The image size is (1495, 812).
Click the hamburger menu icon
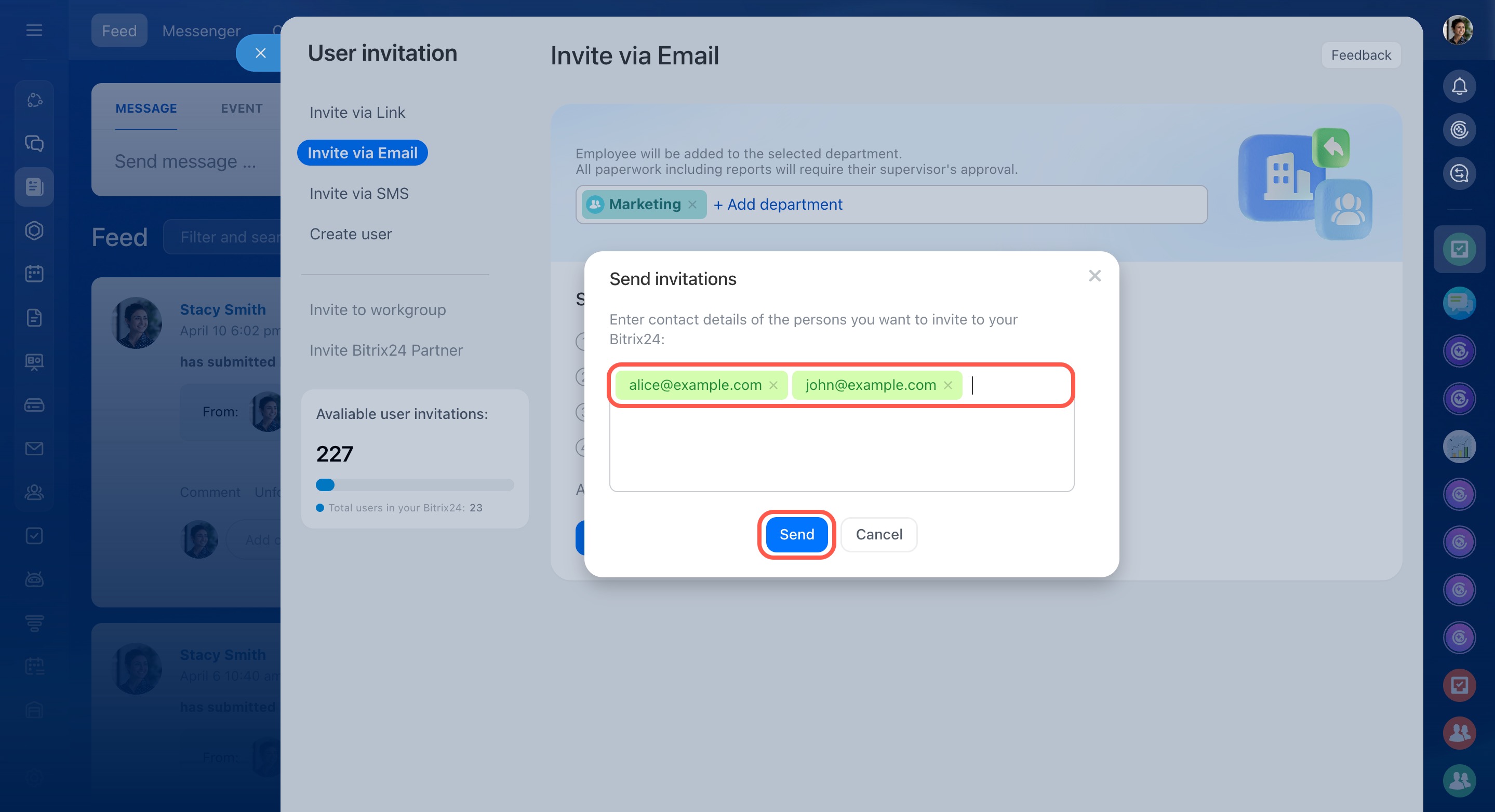pyautogui.click(x=34, y=30)
